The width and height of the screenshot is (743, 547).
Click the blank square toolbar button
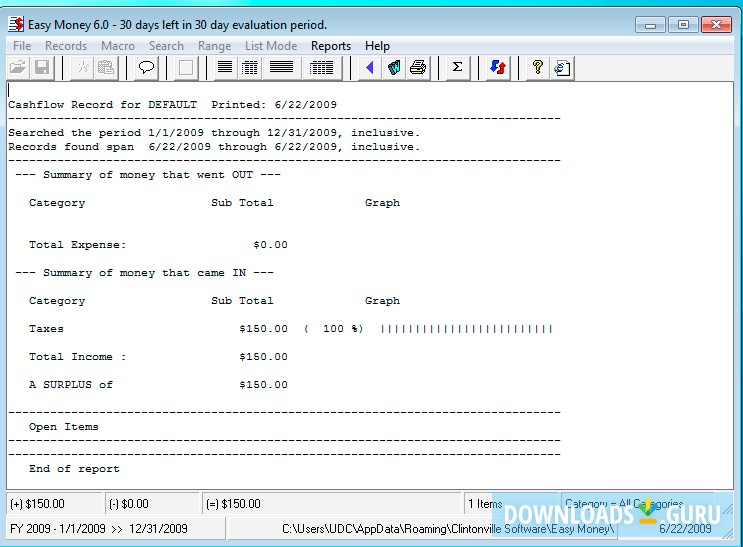coord(186,67)
